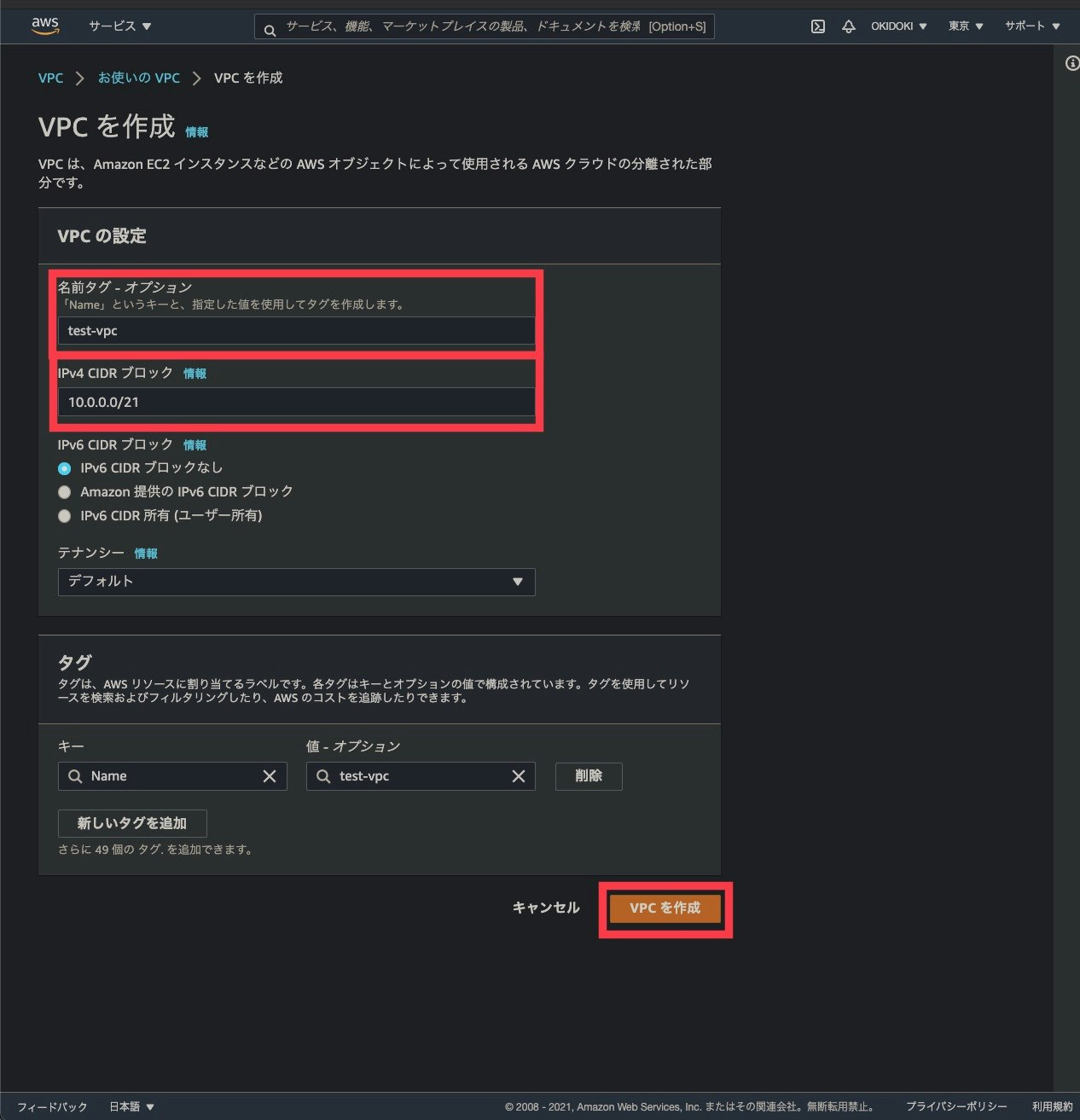Open the info panel icon at right edge

[x=1072, y=64]
